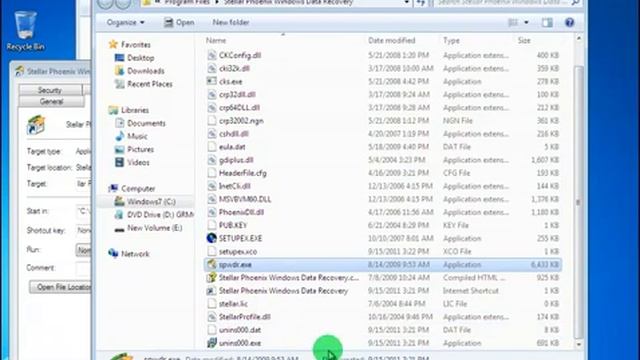Select crp64DLL.dll file icon
Viewport: 640px width, 360px height.
coord(211,107)
